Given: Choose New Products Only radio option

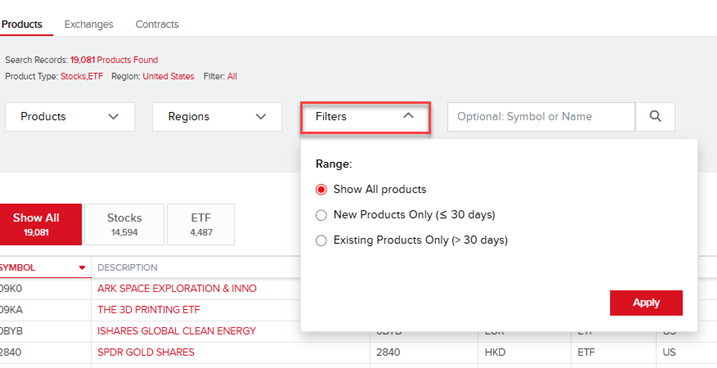Looking at the screenshot, I should 321,215.
